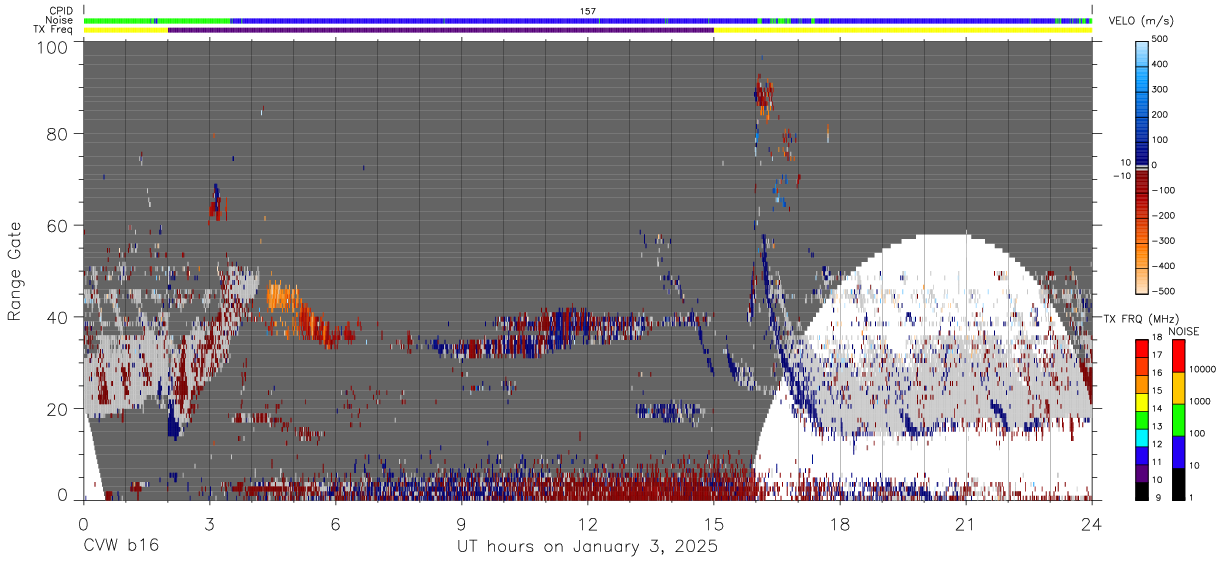
Task: Click the 6 tick on UT hours axis
Action: tap(335, 523)
